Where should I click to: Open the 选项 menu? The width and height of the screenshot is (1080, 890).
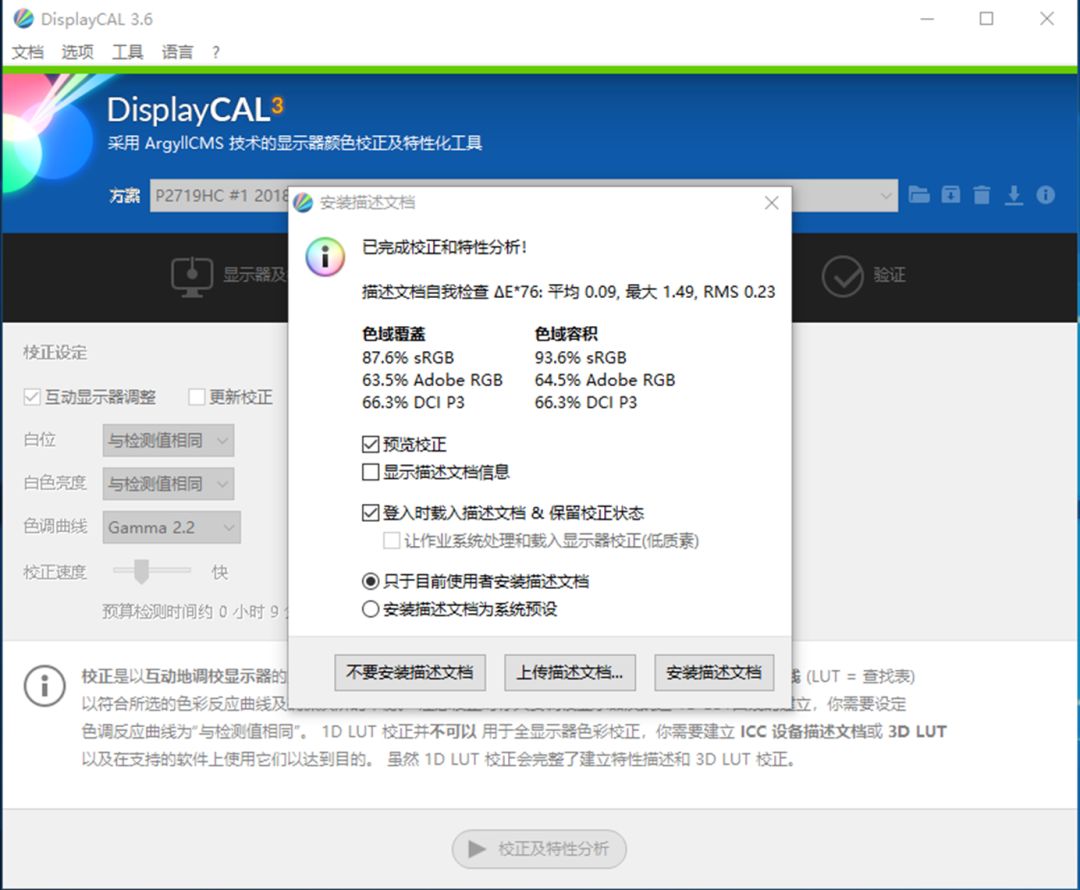pos(77,52)
